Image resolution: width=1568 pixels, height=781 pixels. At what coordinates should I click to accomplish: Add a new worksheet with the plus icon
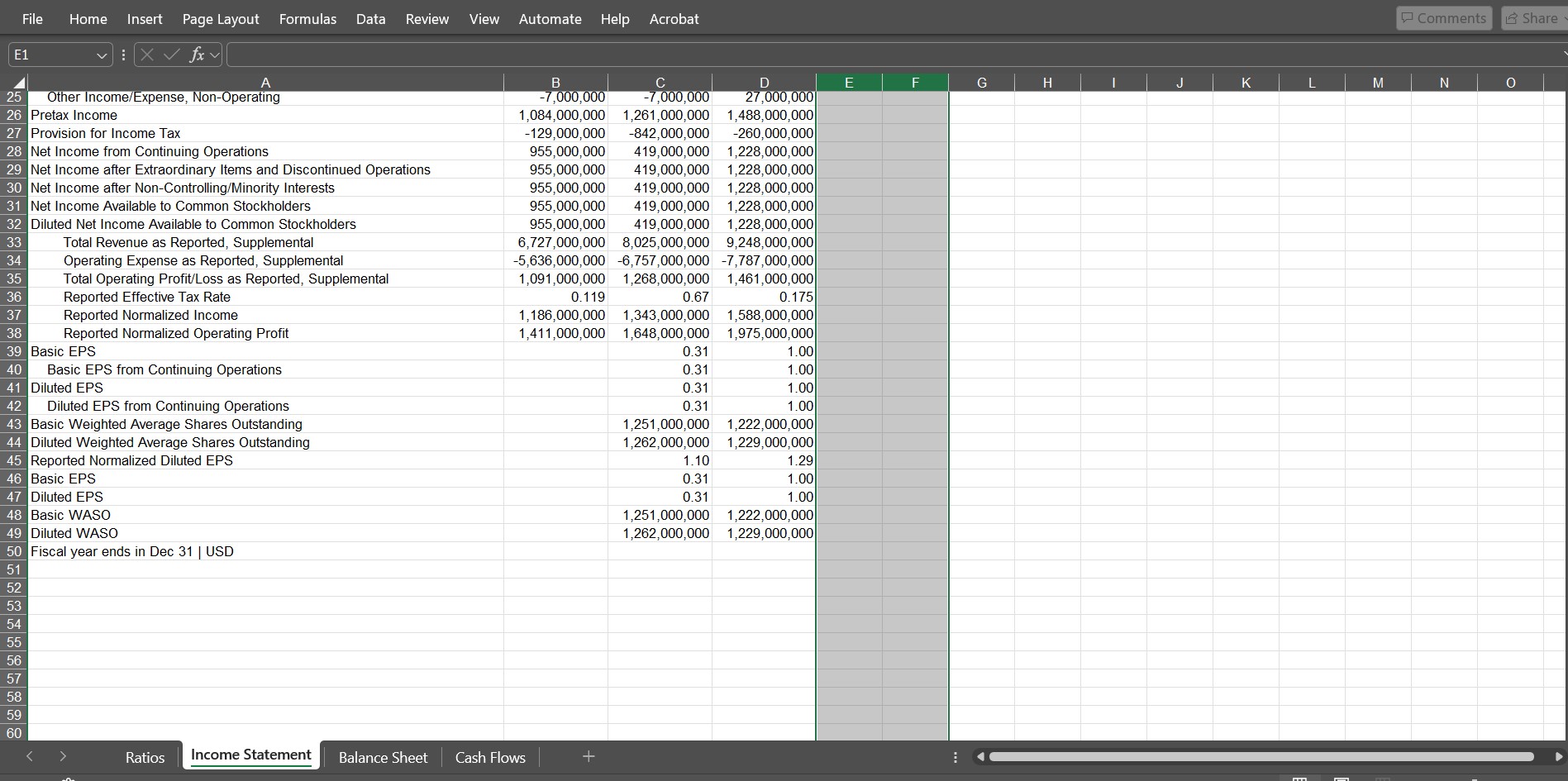click(x=588, y=756)
